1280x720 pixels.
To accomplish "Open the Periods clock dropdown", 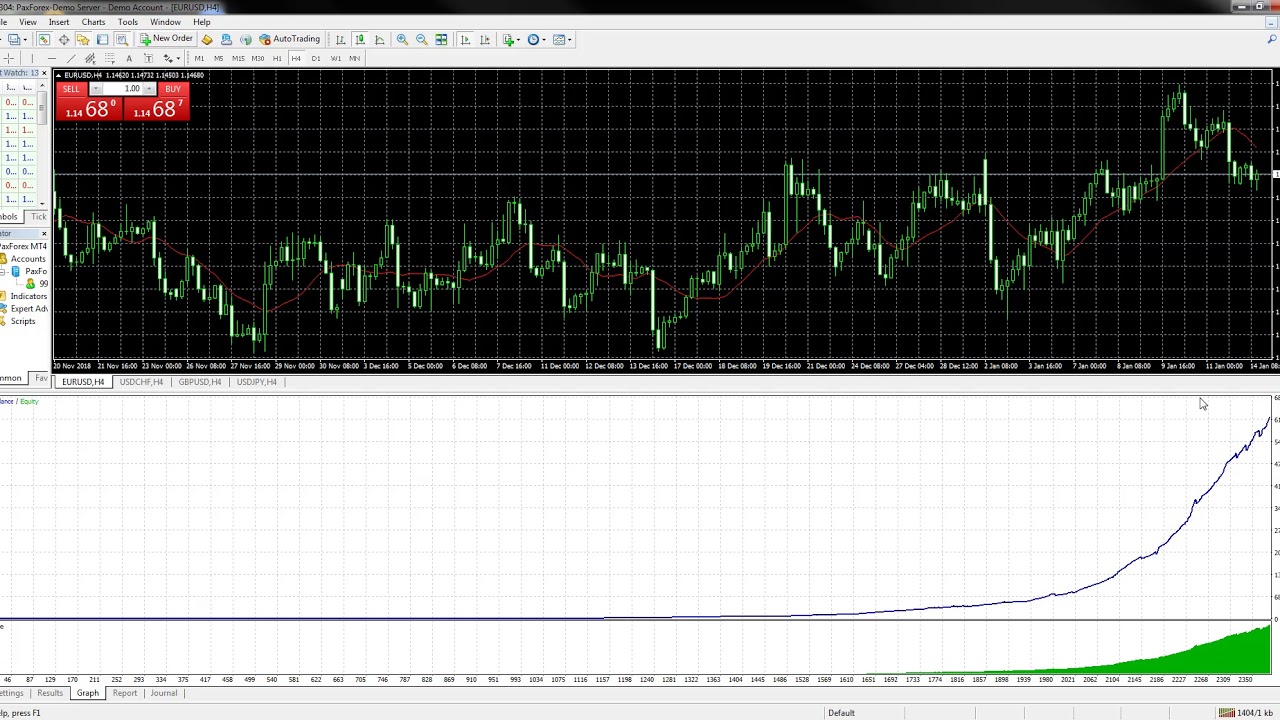I will tap(536, 39).
